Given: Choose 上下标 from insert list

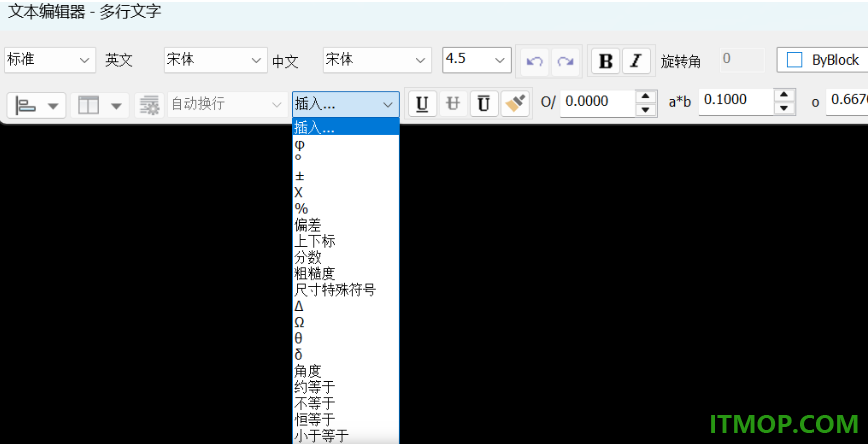Looking at the screenshot, I should point(345,241).
